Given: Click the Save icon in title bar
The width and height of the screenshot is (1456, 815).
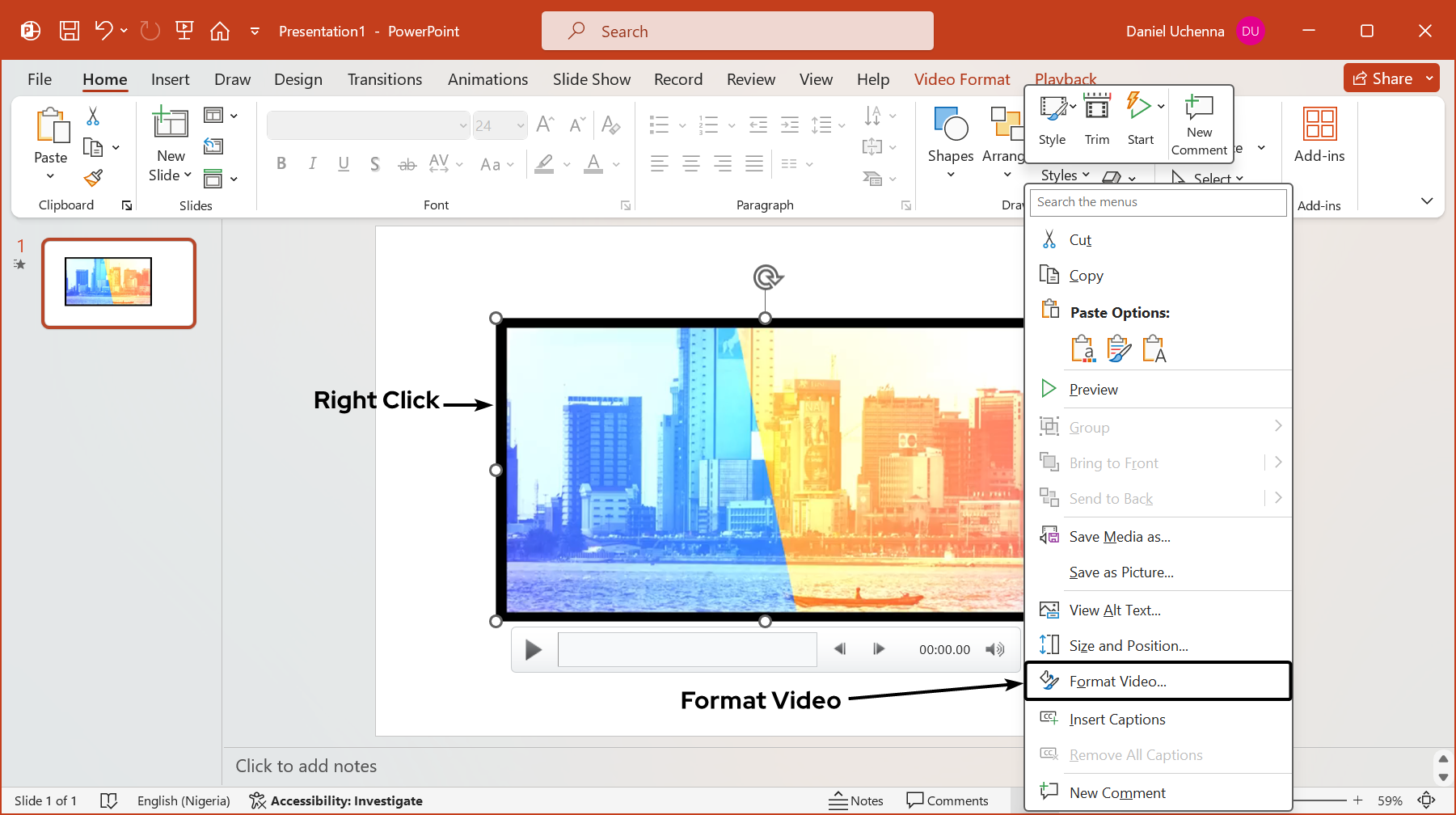Looking at the screenshot, I should [x=70, y=32].
